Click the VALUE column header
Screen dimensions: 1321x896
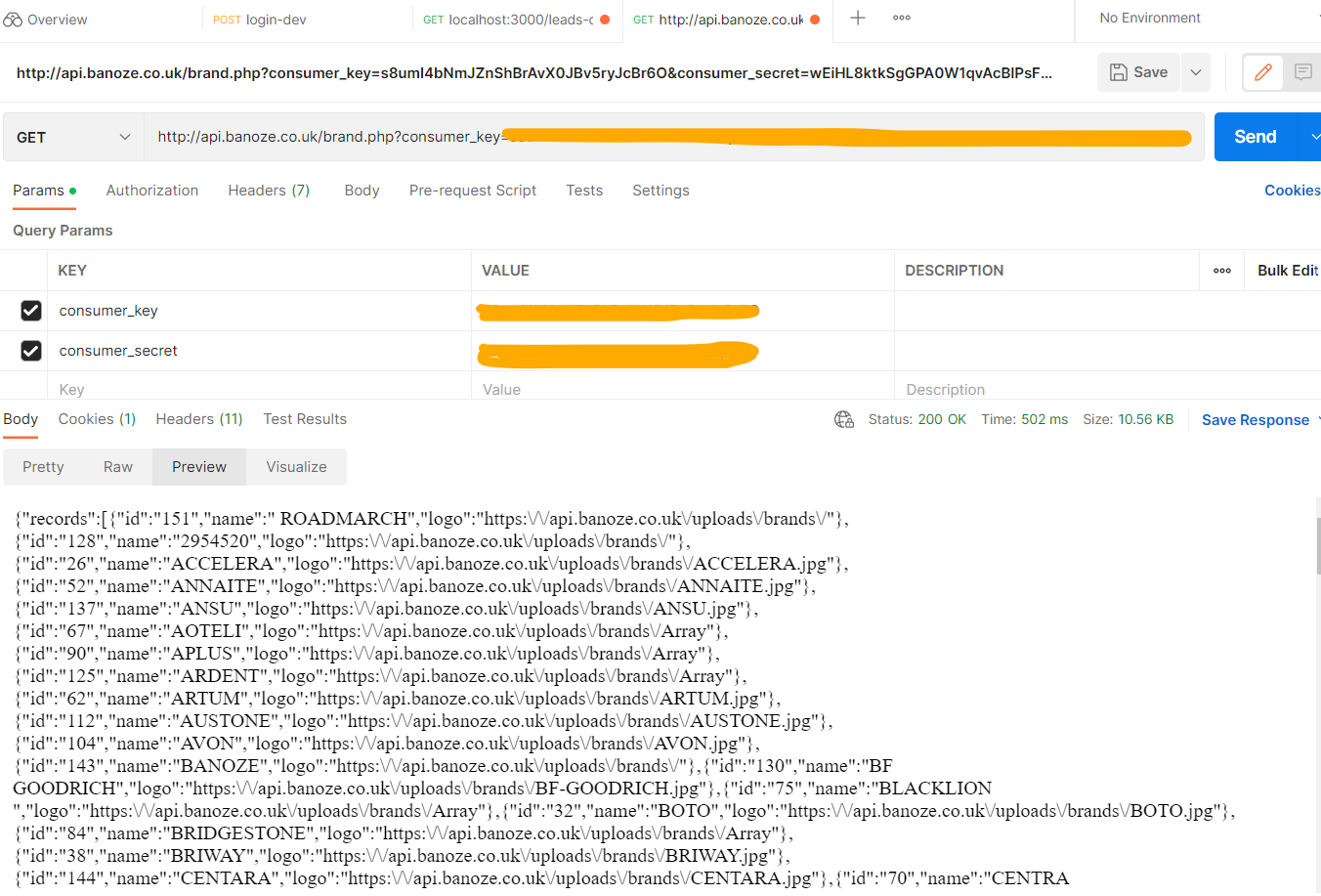tap(505, 271)
